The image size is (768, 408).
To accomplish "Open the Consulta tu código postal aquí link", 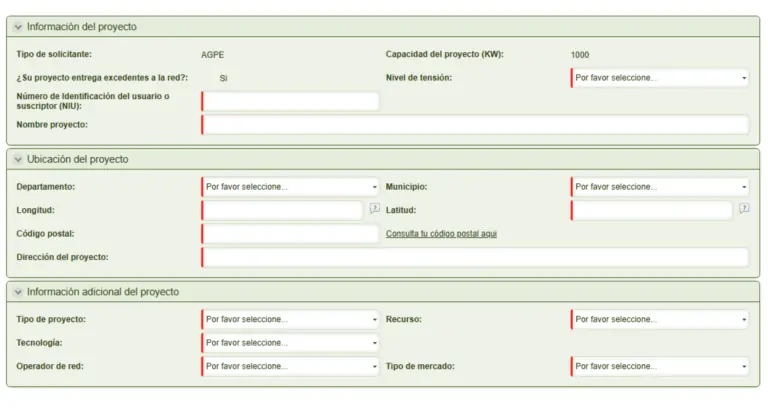I will pyautogui.click(x=441, y=234).
